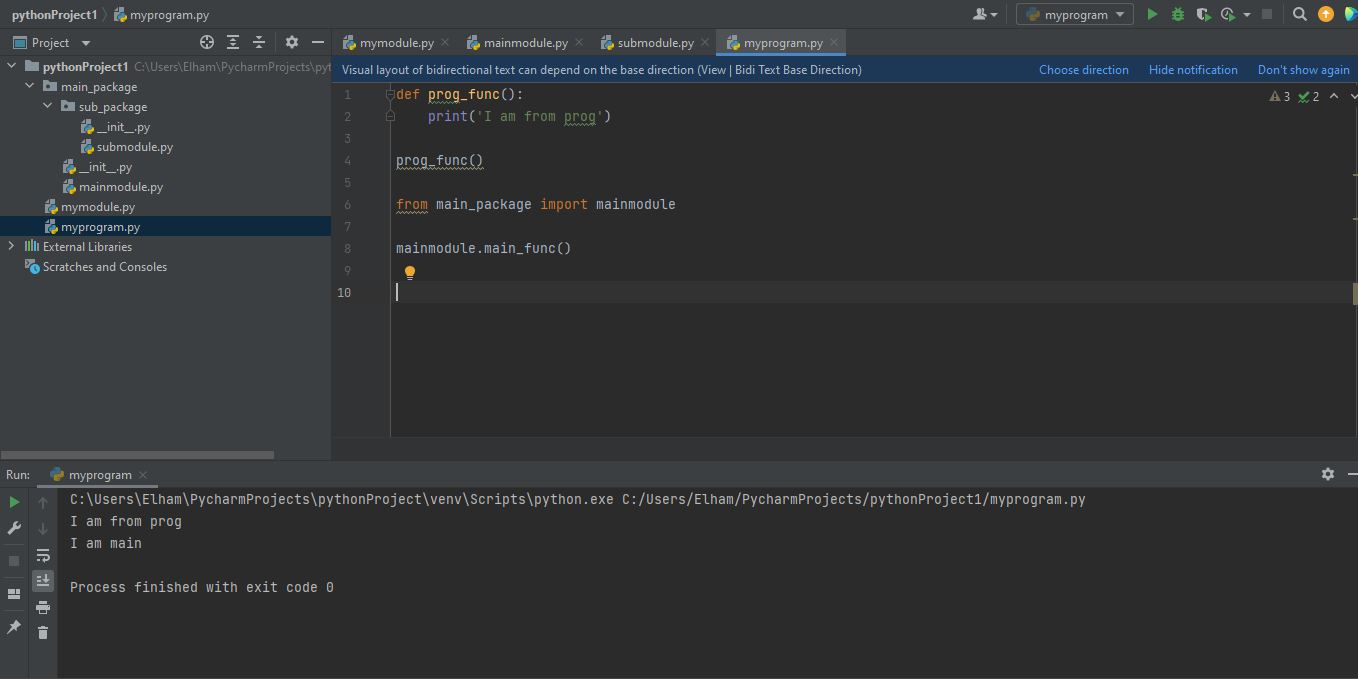This screenshot has height=679, width=1358.
Task: Clear console output with the trash icon
Action: coord(43,632)
